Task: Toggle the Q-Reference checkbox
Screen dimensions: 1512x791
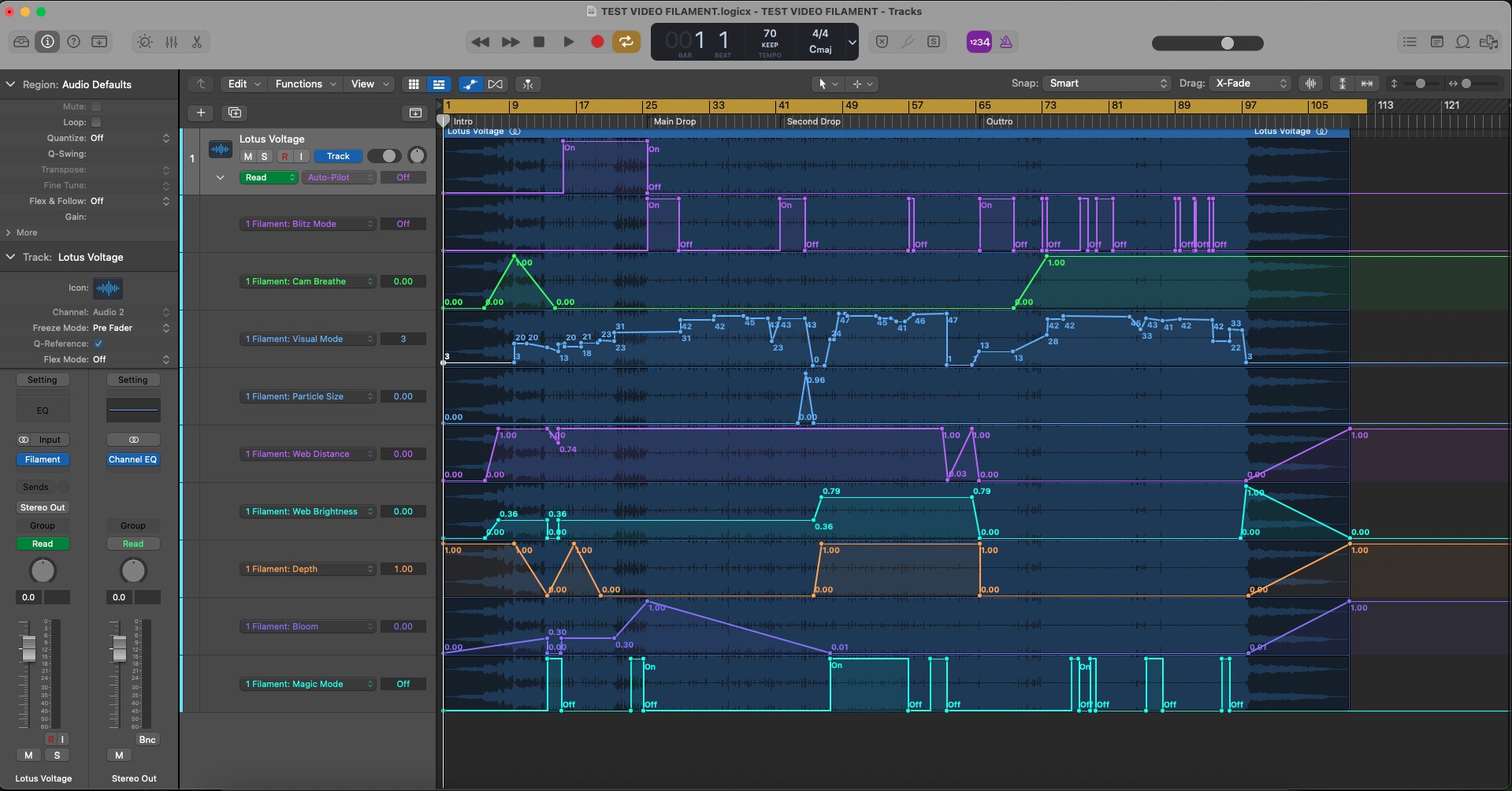Action: pos(98,344)
